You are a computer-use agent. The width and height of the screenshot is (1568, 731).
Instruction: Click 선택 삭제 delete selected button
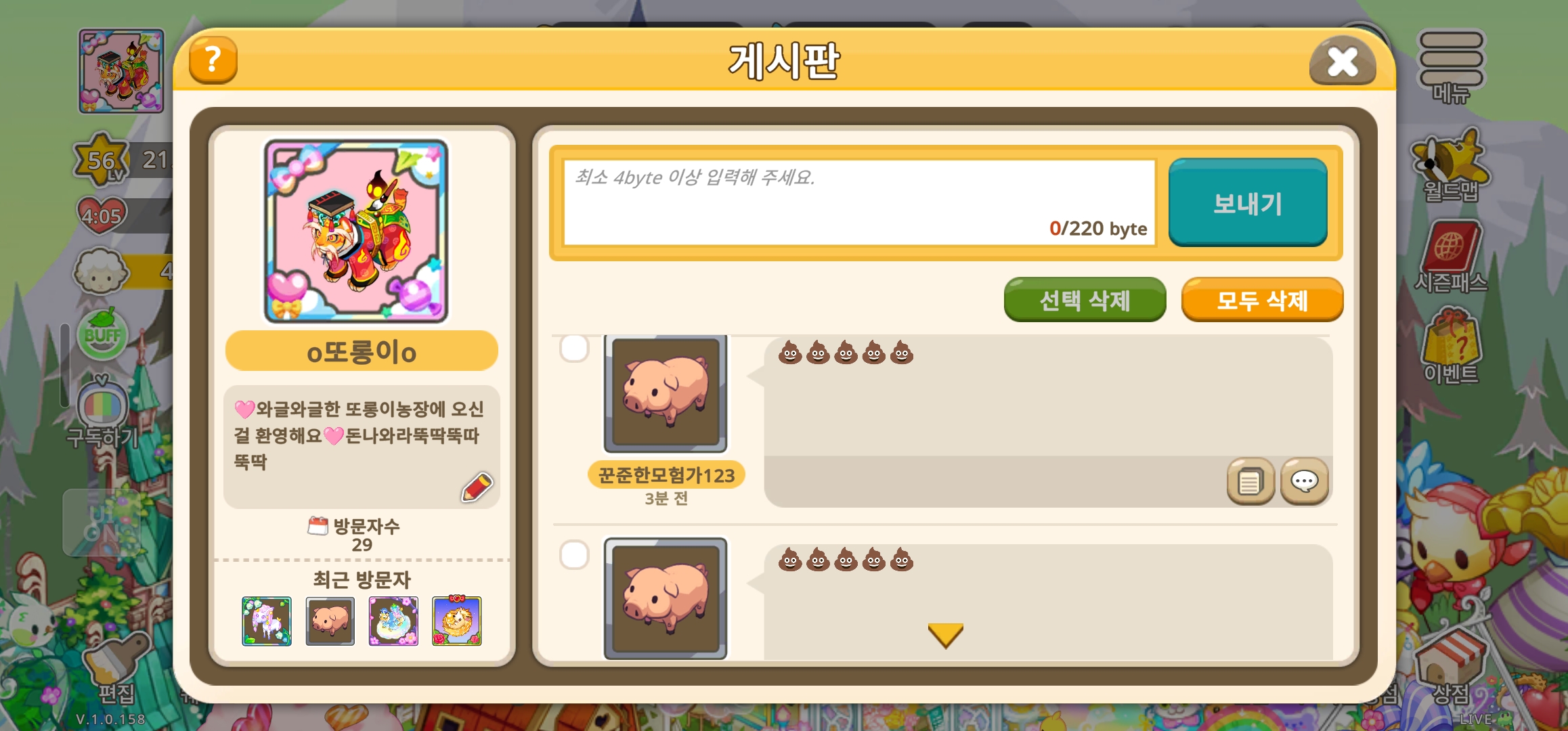[1085, 299]
